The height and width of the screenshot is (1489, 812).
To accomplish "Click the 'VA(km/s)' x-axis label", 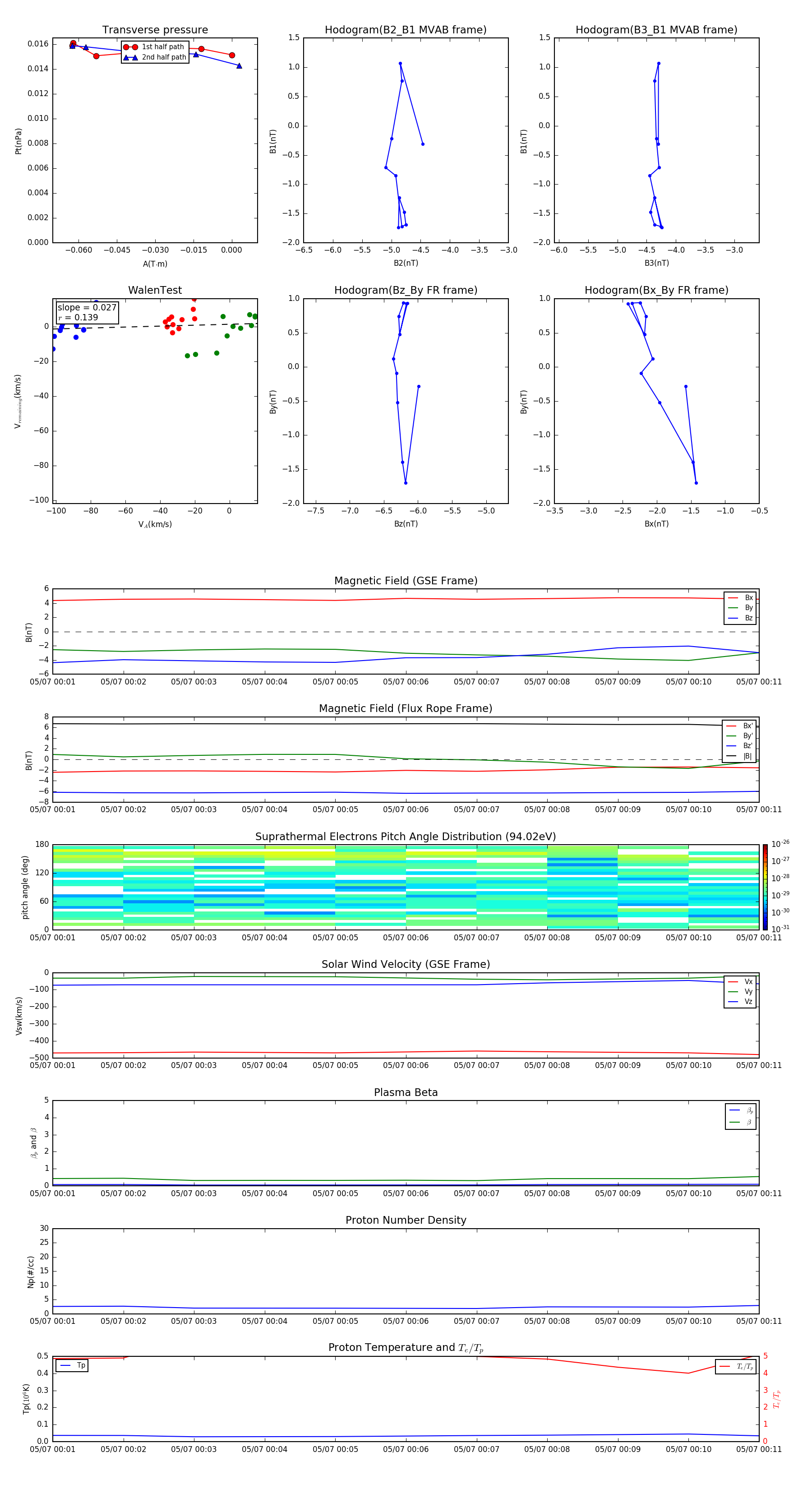I will tap(155, 524).
